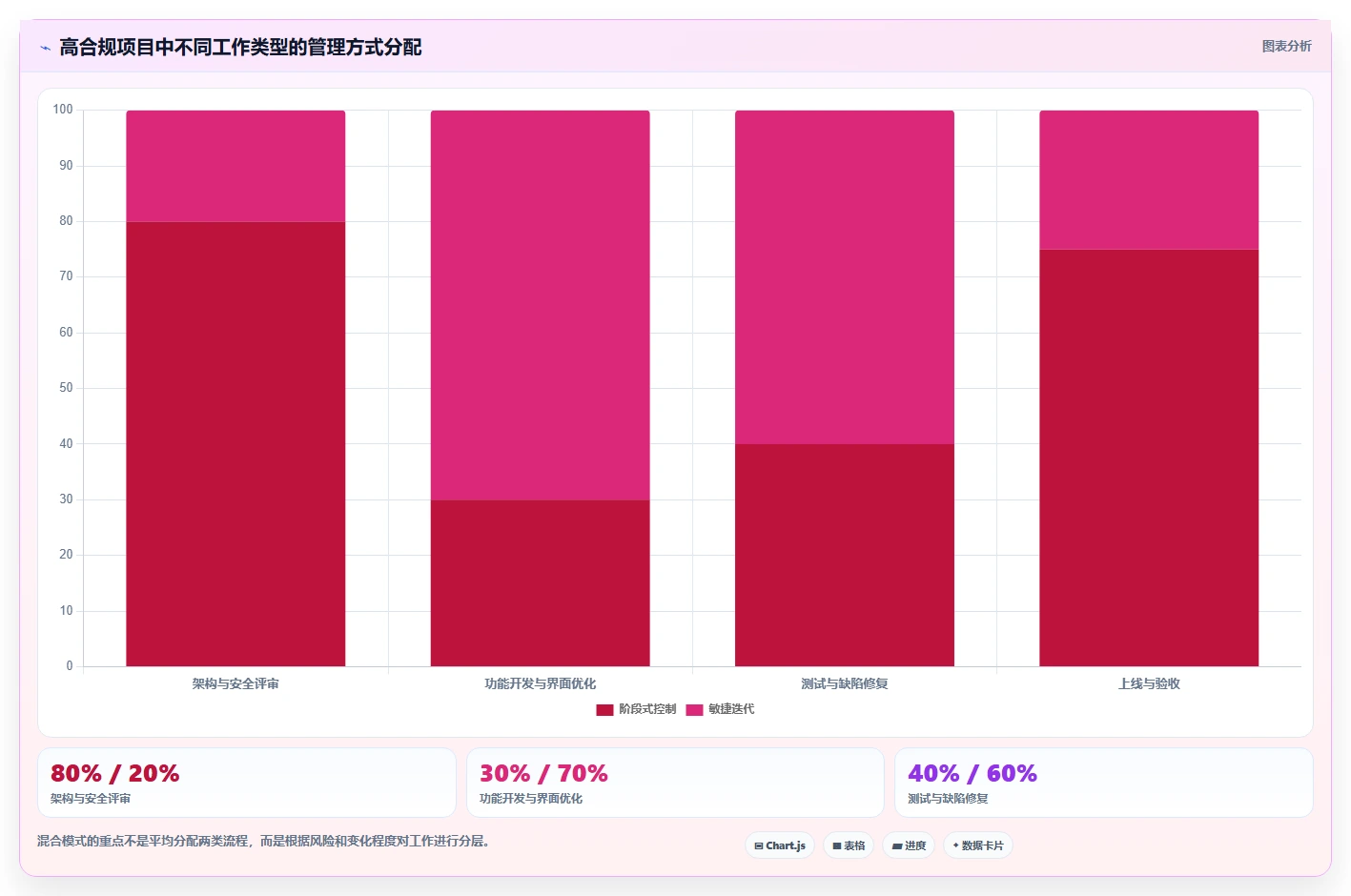Click the 数据卡片 tag pill
1351x896 pixels.
pyautogui.click(x=978, y=845)
